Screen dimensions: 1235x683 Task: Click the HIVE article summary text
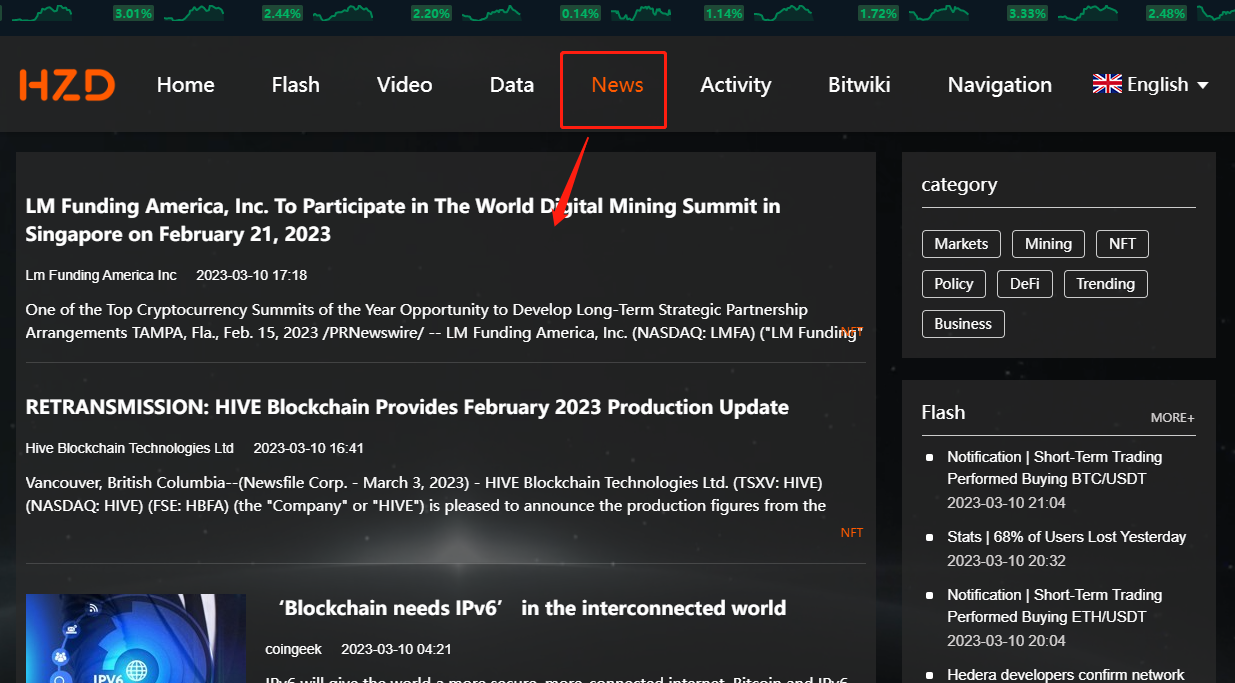click(426, 494)
